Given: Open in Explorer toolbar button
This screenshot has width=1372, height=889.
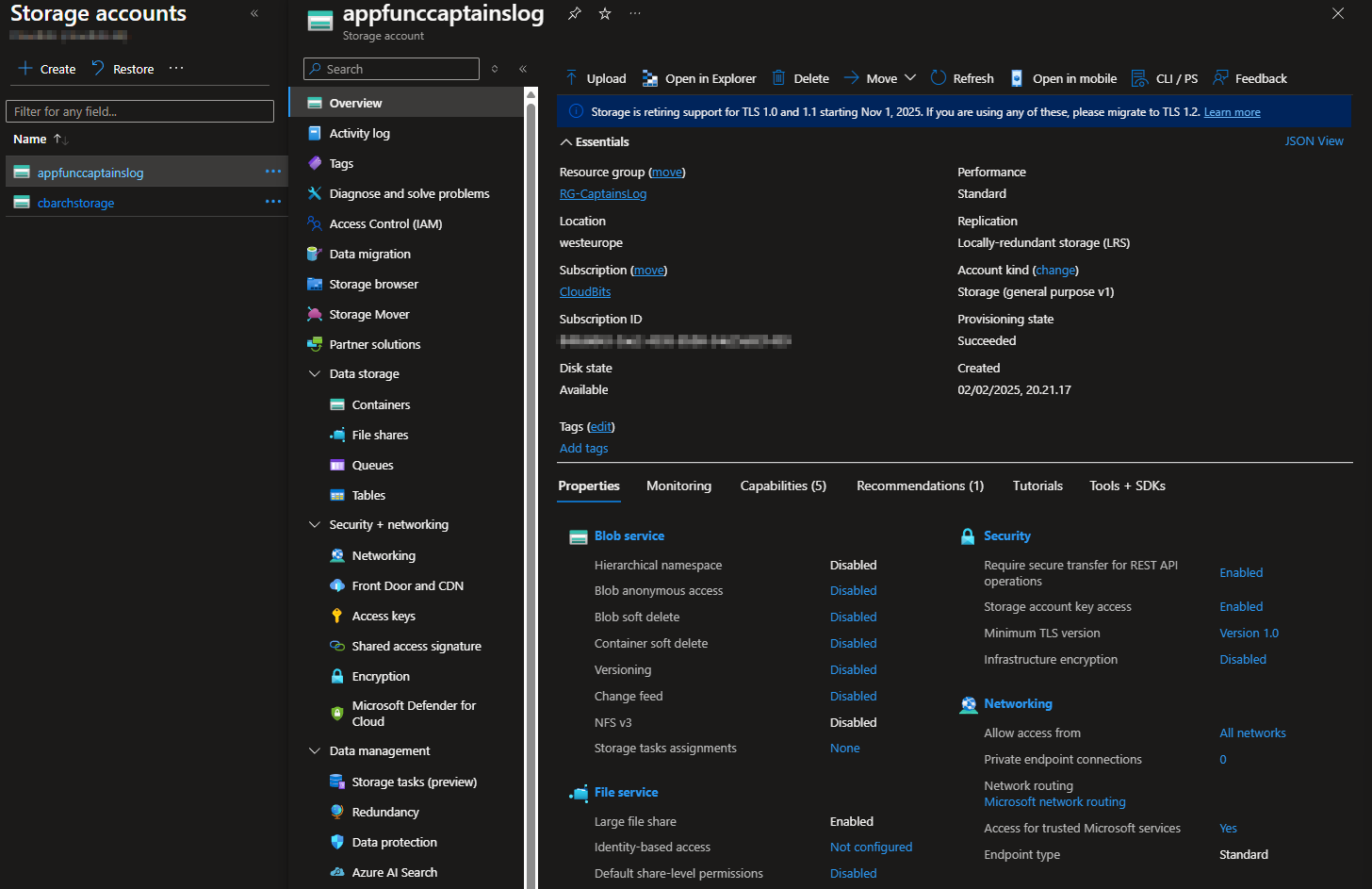Looking at the screenshot, I should pos(699,78).
